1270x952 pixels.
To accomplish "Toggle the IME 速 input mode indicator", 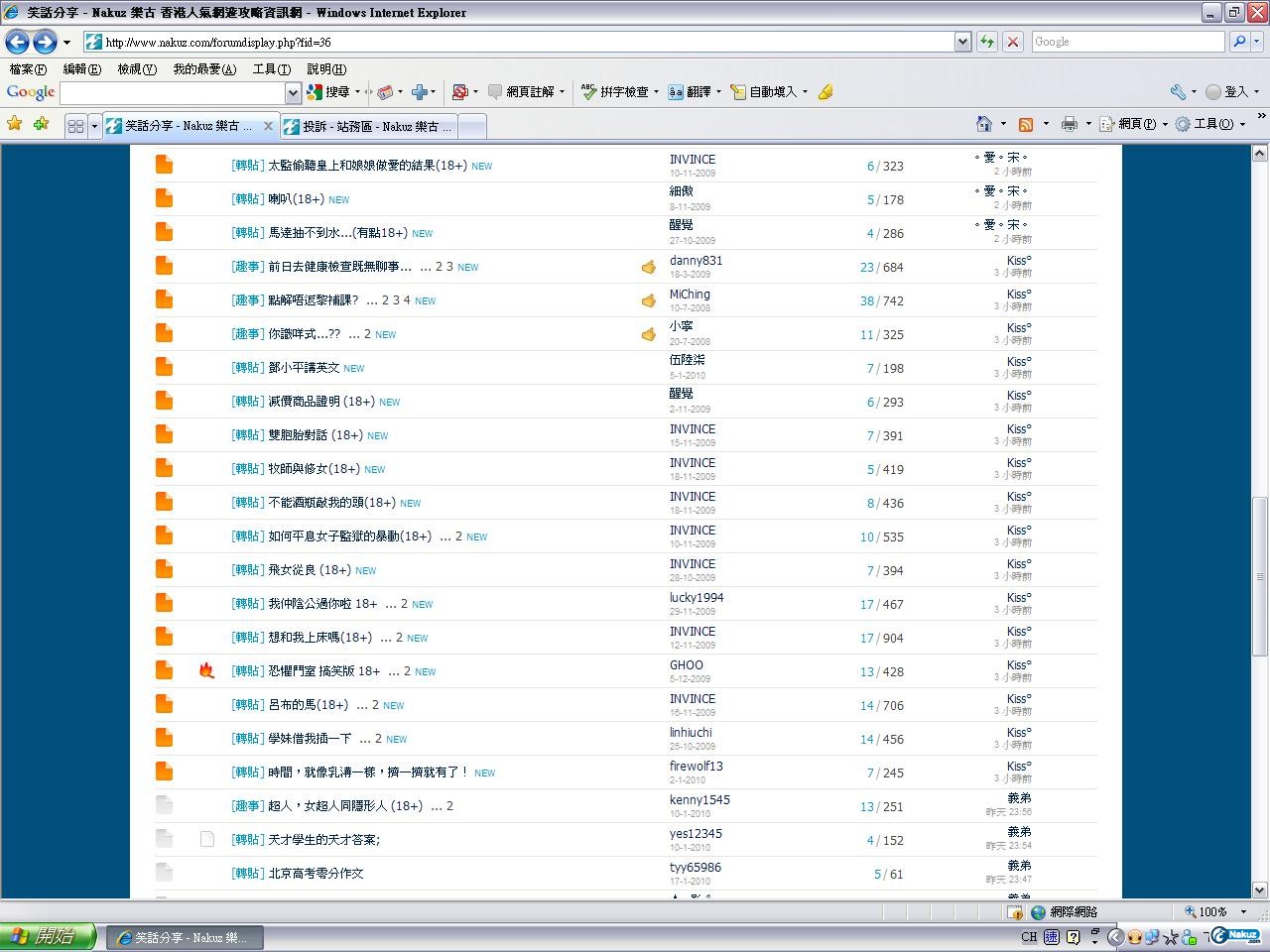I will pyautogui.click(x=1051, y=936).
